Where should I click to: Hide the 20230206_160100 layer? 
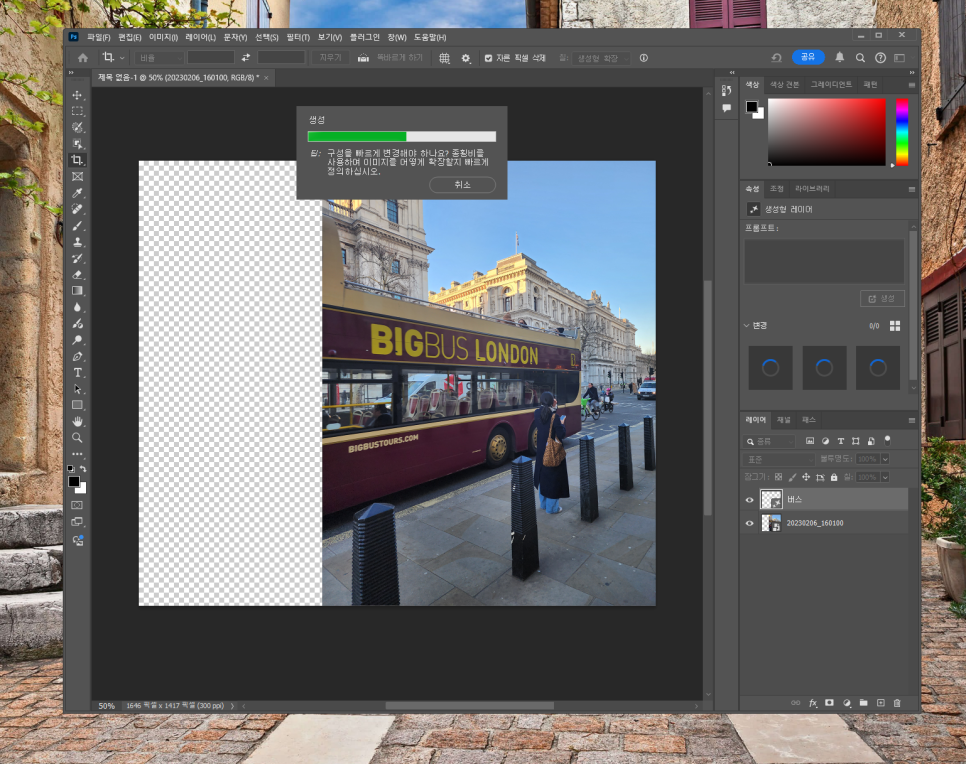click(x=750, y=523)
